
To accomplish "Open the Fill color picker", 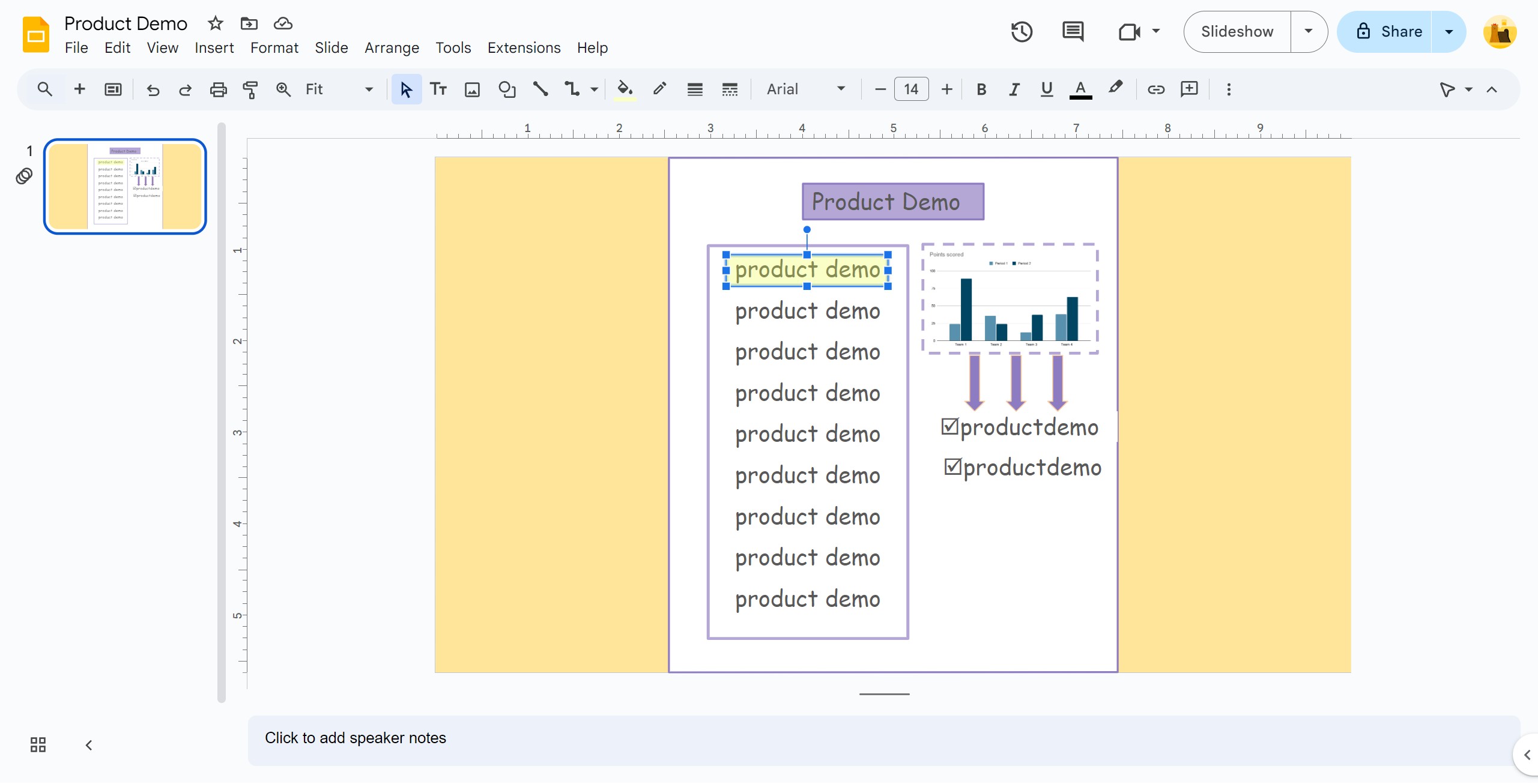I will [x=625, y=89].
